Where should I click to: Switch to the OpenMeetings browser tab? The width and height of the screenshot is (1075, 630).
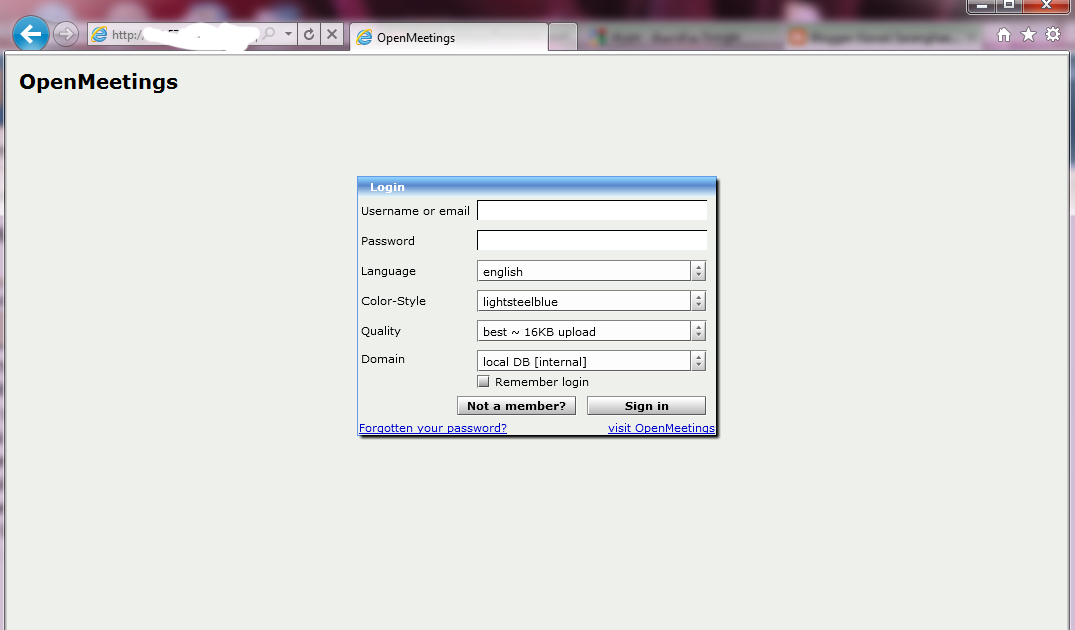click(449, 38)
